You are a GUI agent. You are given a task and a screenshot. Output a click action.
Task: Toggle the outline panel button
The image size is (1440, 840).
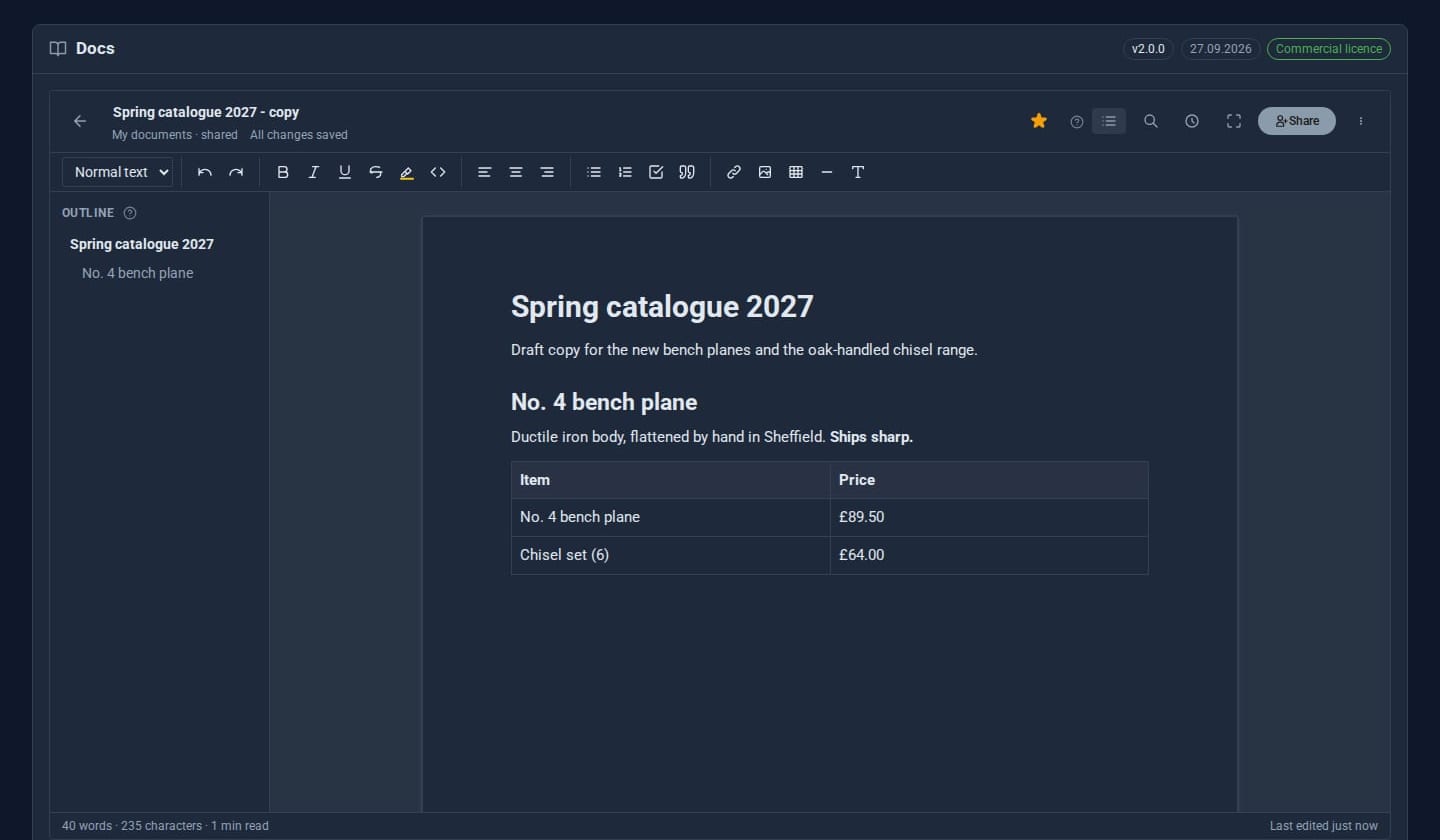[1109, 121]
